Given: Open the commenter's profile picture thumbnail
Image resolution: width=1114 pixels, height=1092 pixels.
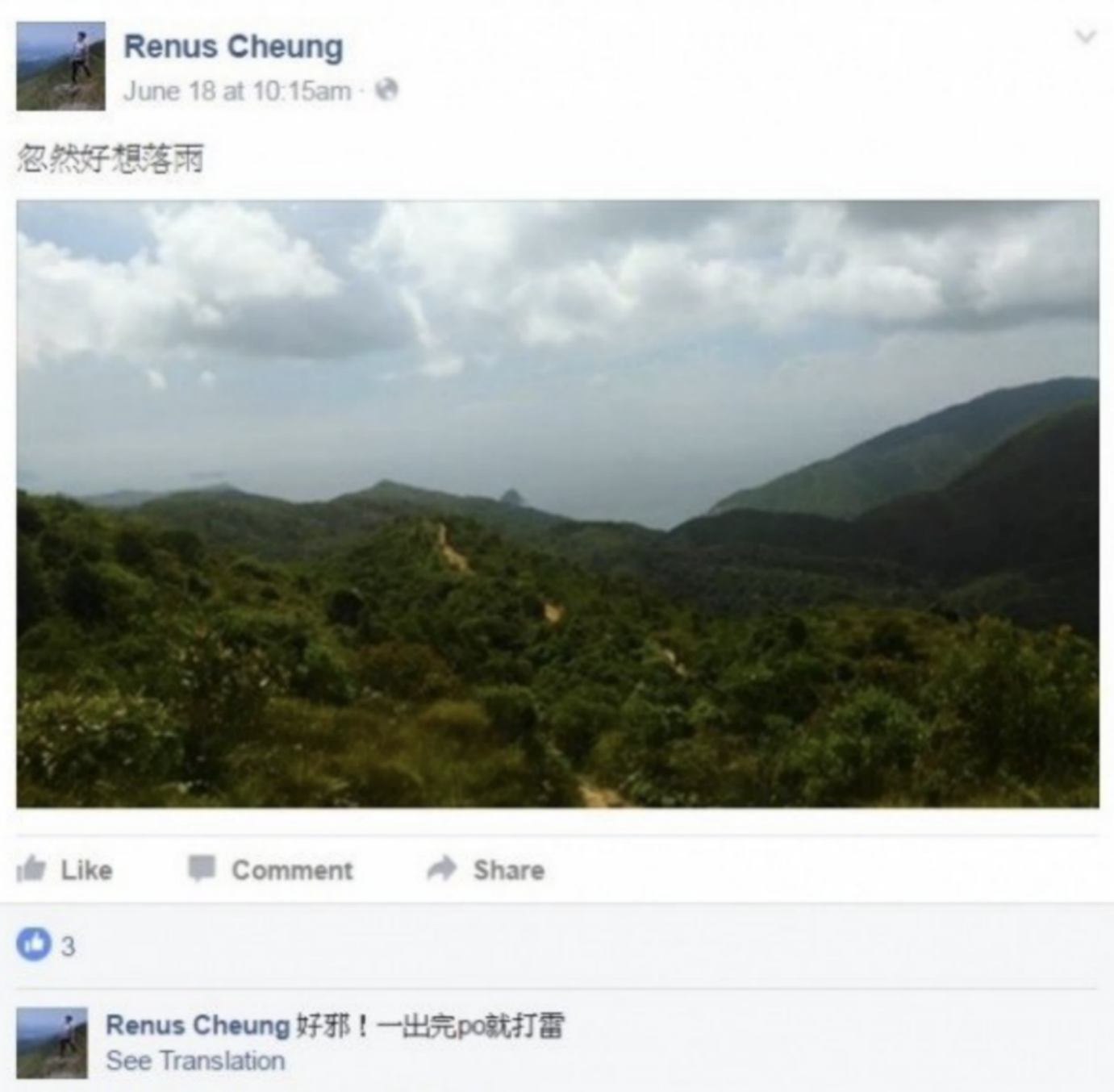Looking at the screenshot, I should [52, 1043].
